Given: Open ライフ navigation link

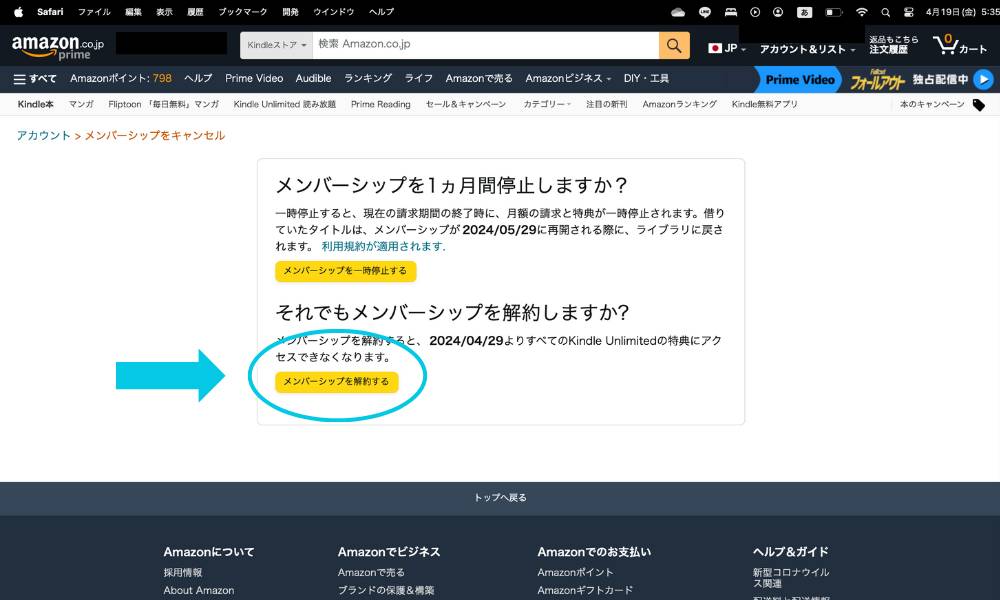Looking at the screenshot, I should (418, 78).
